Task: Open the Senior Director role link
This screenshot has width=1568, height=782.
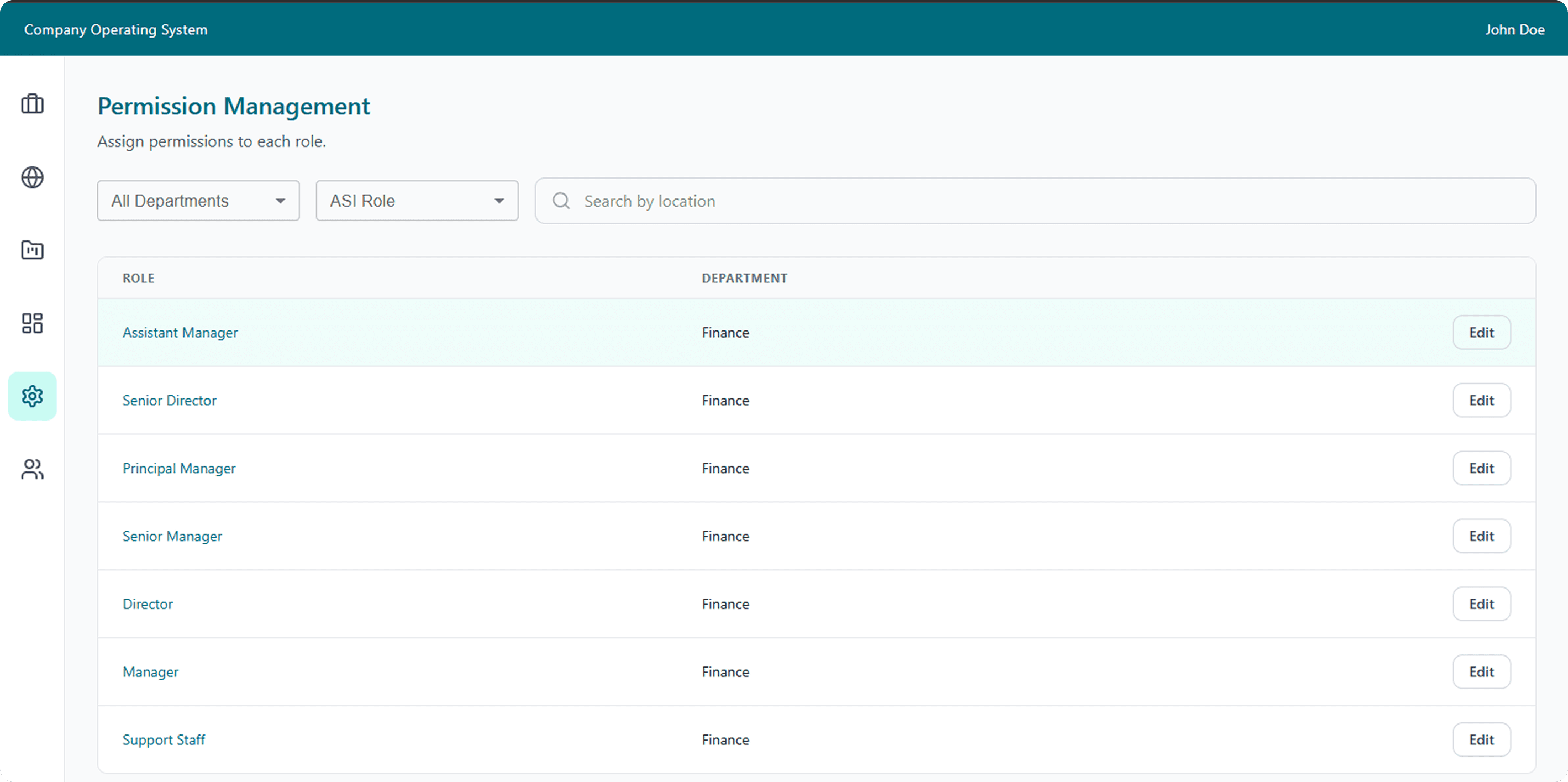Action: (169, 400)
